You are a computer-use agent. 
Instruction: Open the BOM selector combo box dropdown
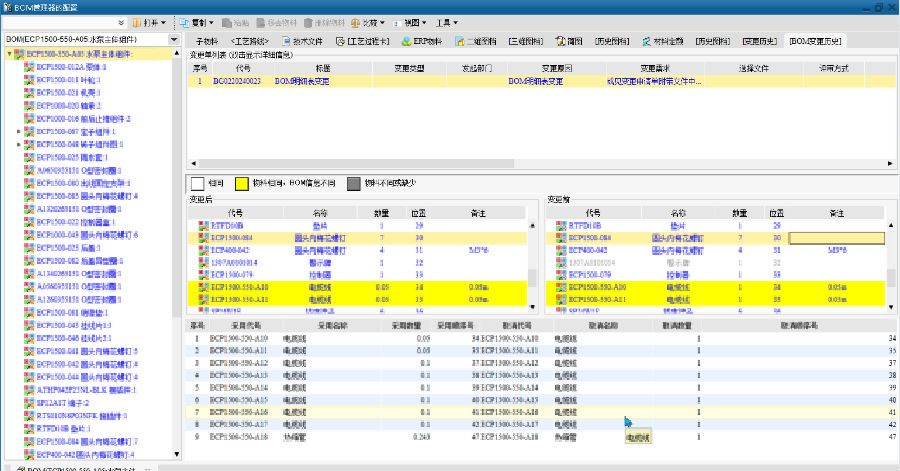(173, 39)
